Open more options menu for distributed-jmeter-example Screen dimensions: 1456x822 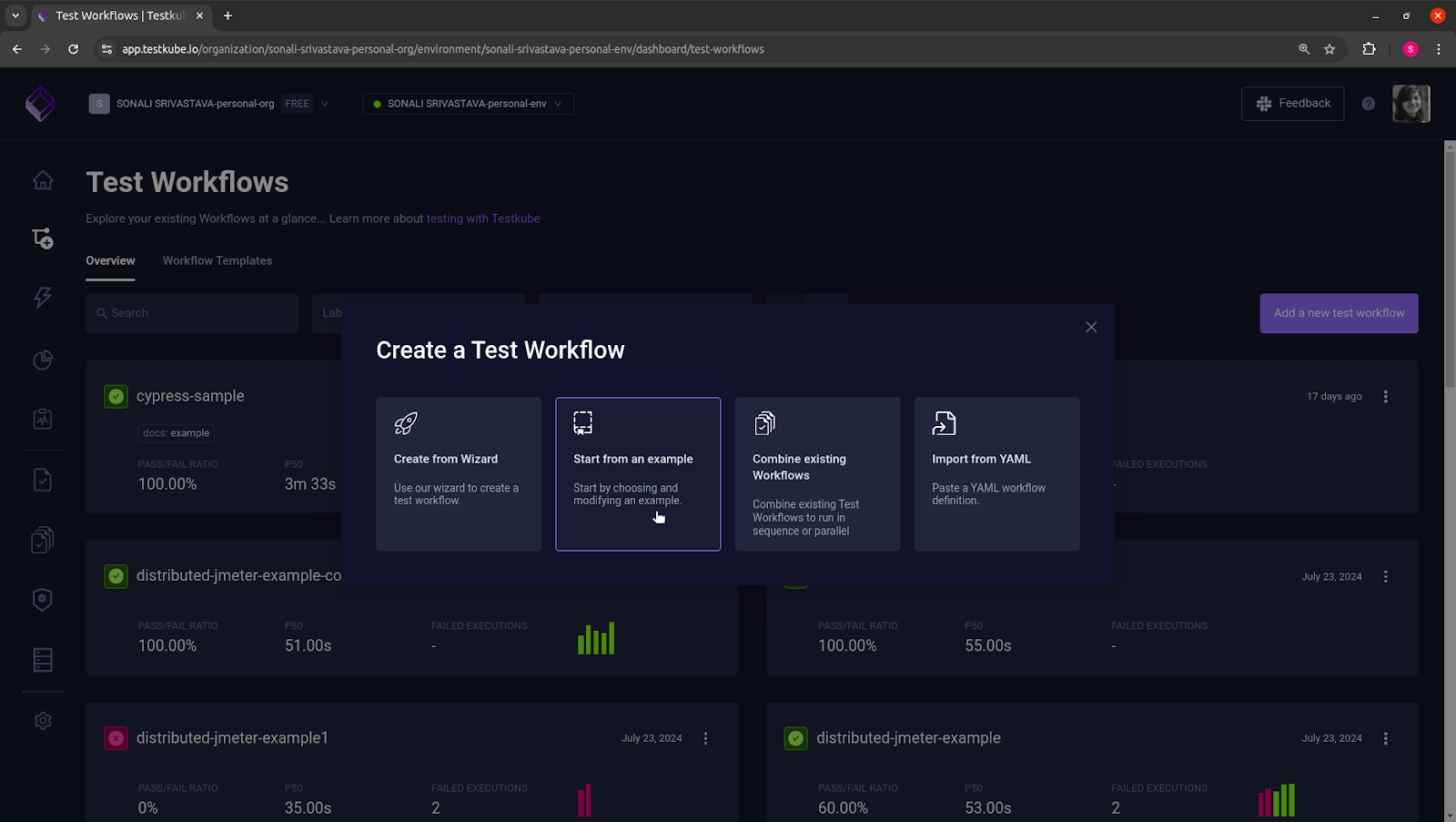(1386, 738)
